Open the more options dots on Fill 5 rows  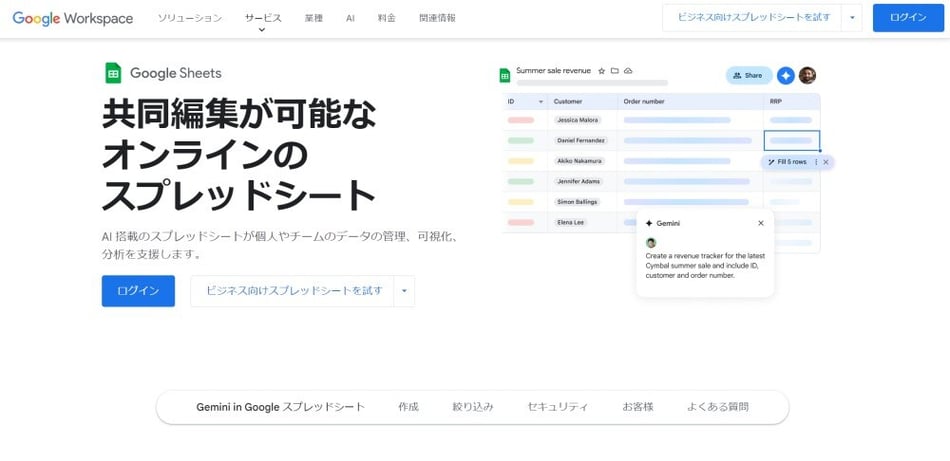point(815,162)
